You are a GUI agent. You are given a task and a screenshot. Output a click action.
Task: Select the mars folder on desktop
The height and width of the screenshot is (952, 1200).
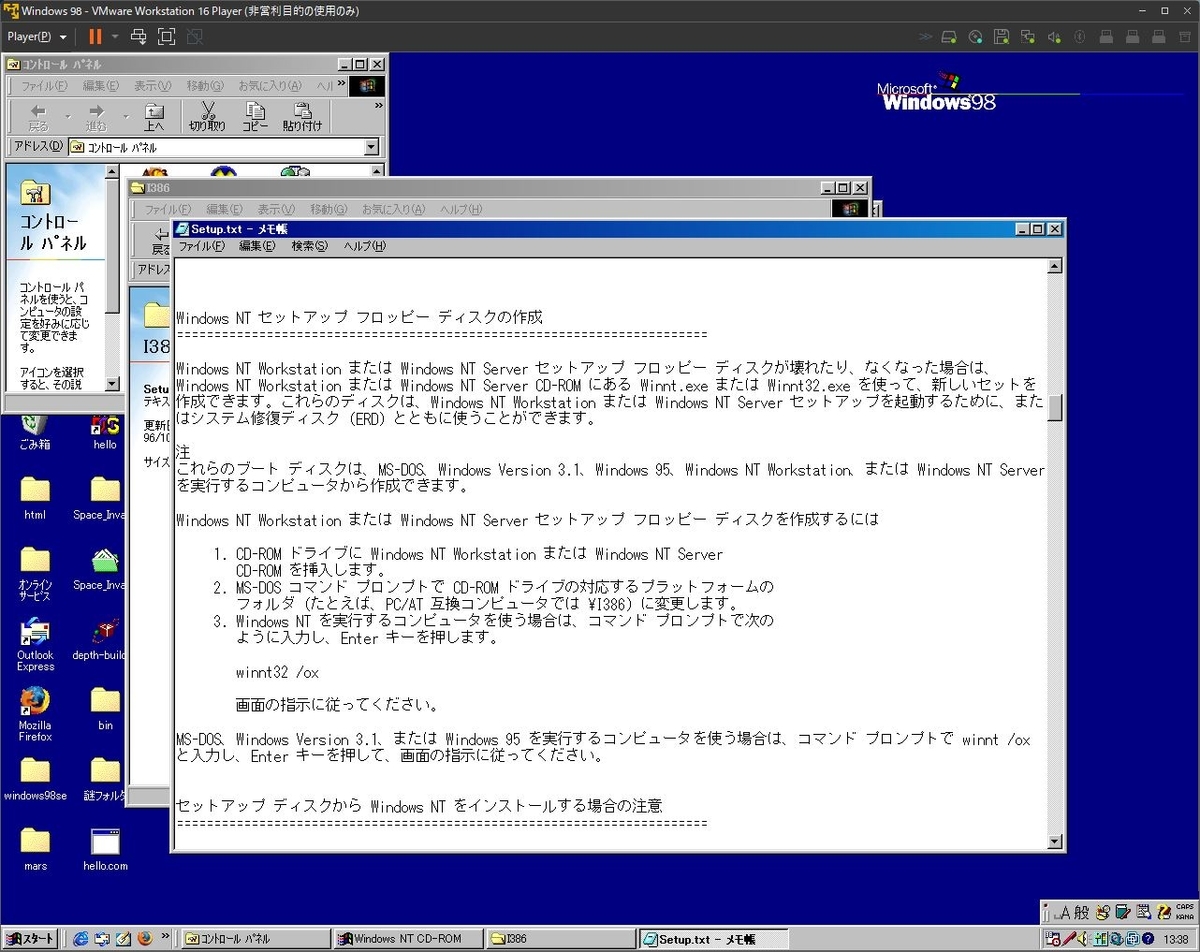34,849
